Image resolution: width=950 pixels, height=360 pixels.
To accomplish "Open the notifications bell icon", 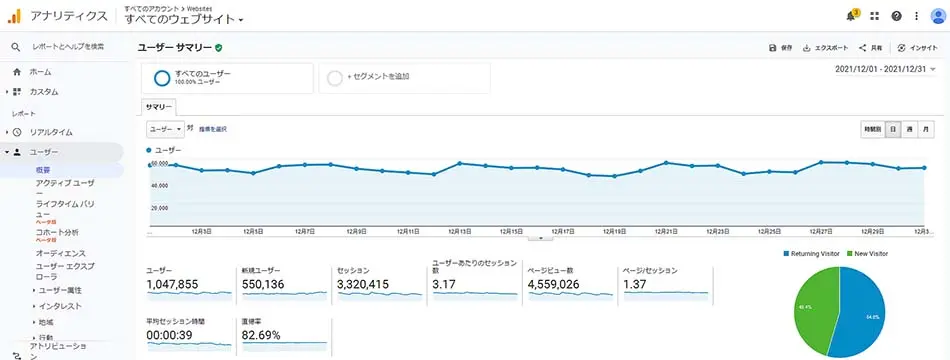I will coord(852,16).
